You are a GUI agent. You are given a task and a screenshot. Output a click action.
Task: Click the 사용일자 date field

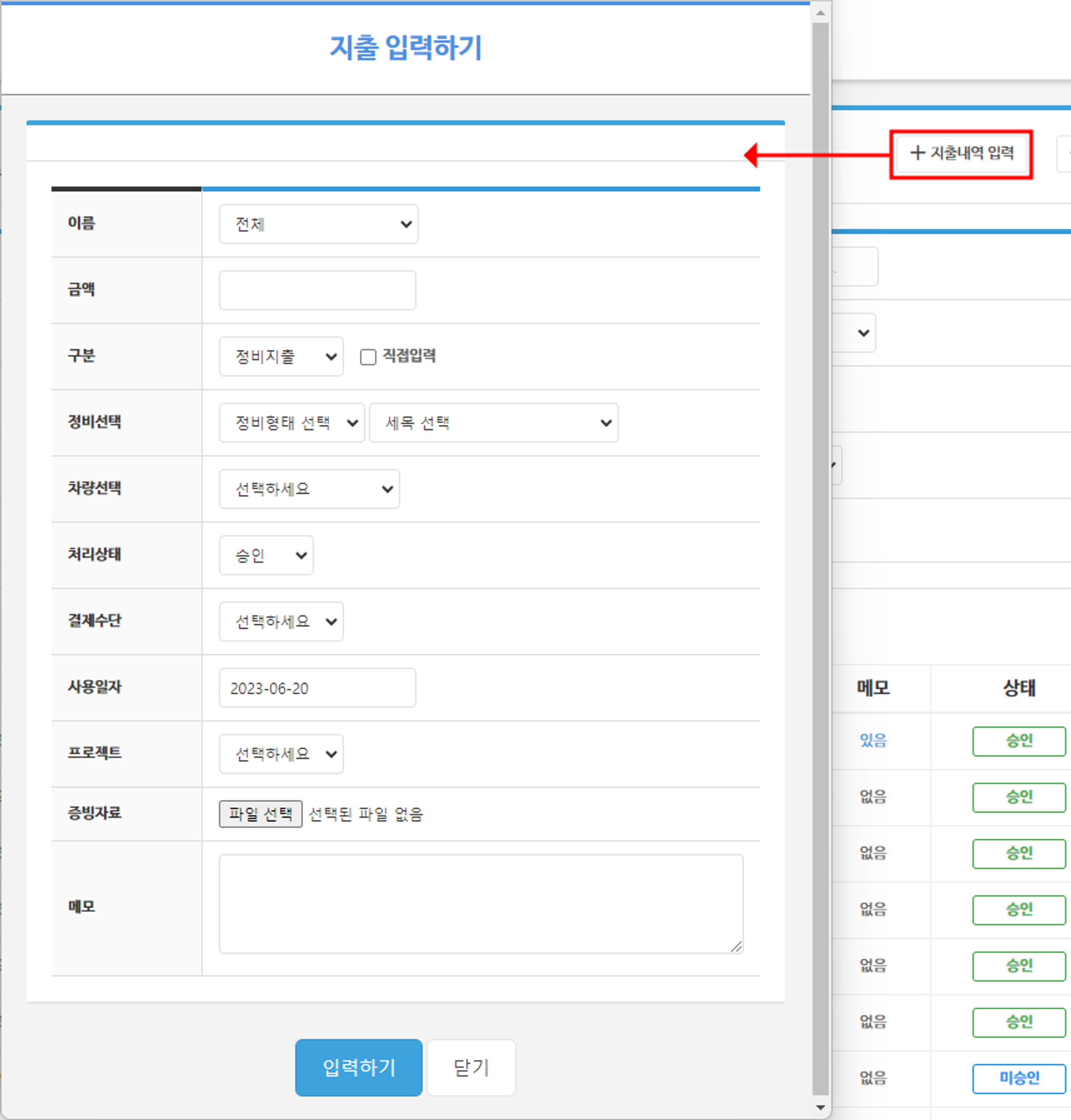pyautogui.click(x=317, y=688)
